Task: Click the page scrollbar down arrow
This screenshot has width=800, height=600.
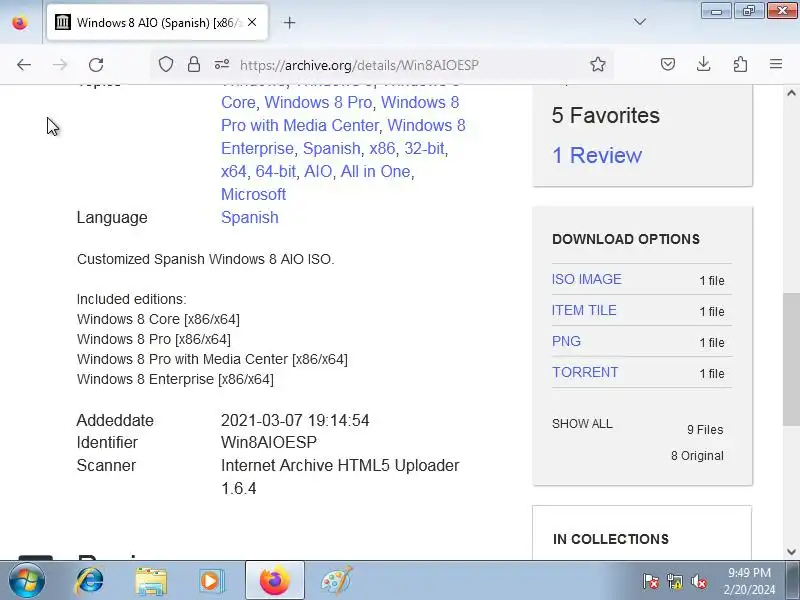Action: 791,552
